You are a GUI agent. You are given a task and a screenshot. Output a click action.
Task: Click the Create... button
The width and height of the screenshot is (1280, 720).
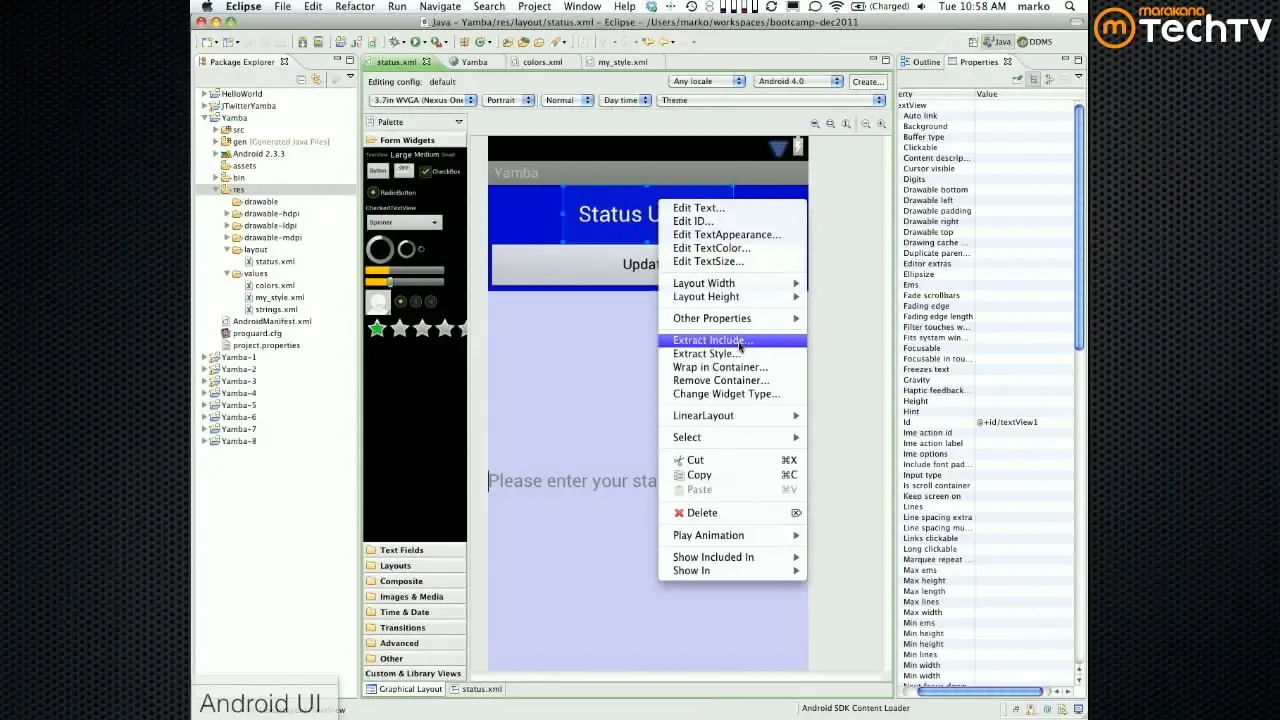(868, 81)
